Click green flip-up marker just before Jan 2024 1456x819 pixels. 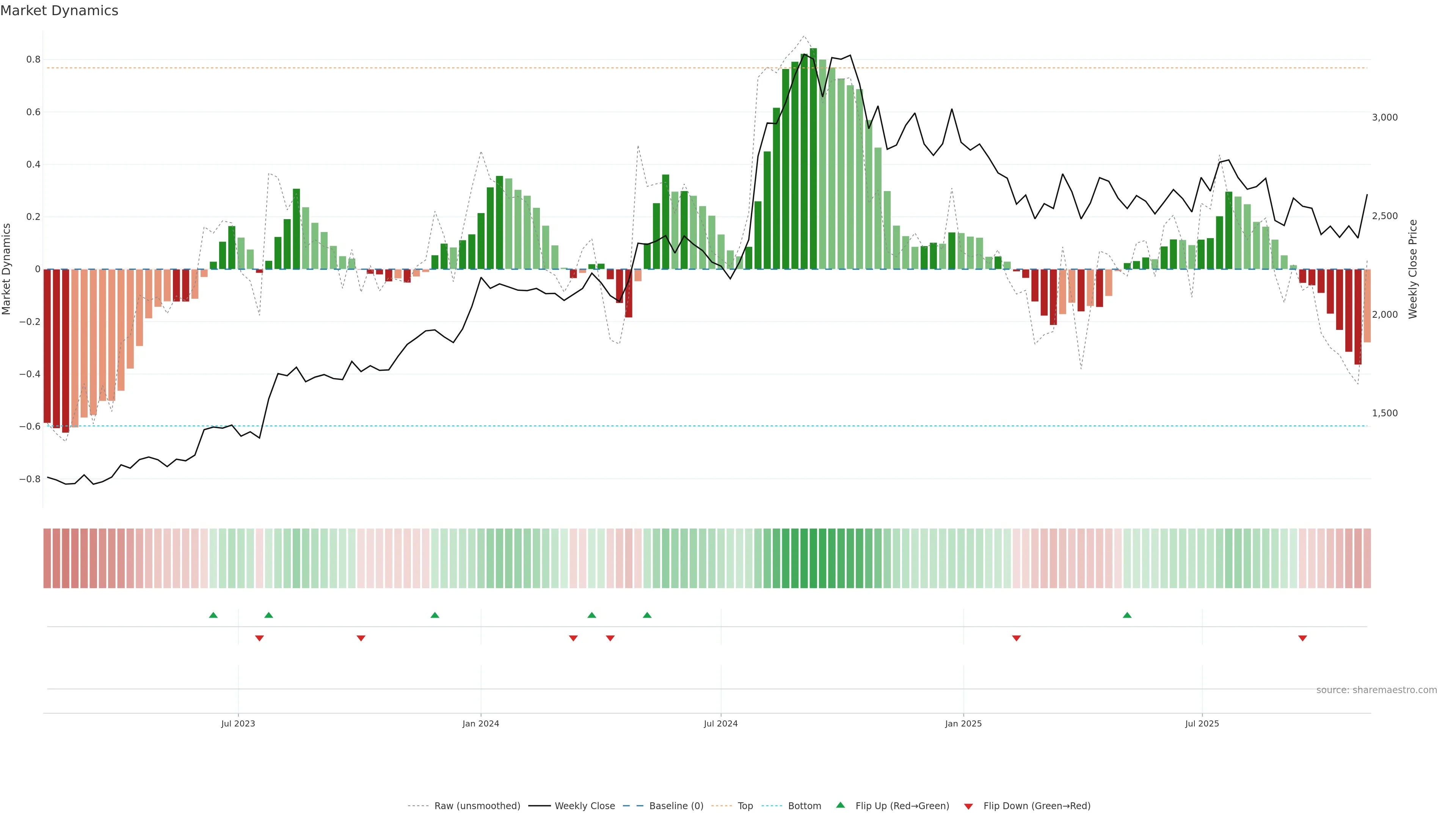coord(435,615)
